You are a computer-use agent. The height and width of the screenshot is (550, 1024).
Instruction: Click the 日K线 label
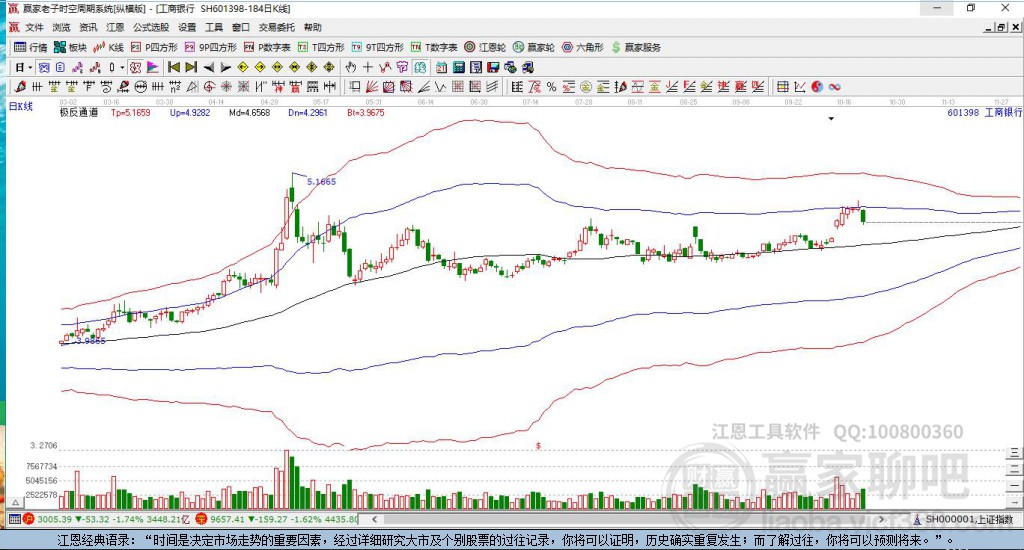(20, 106)
